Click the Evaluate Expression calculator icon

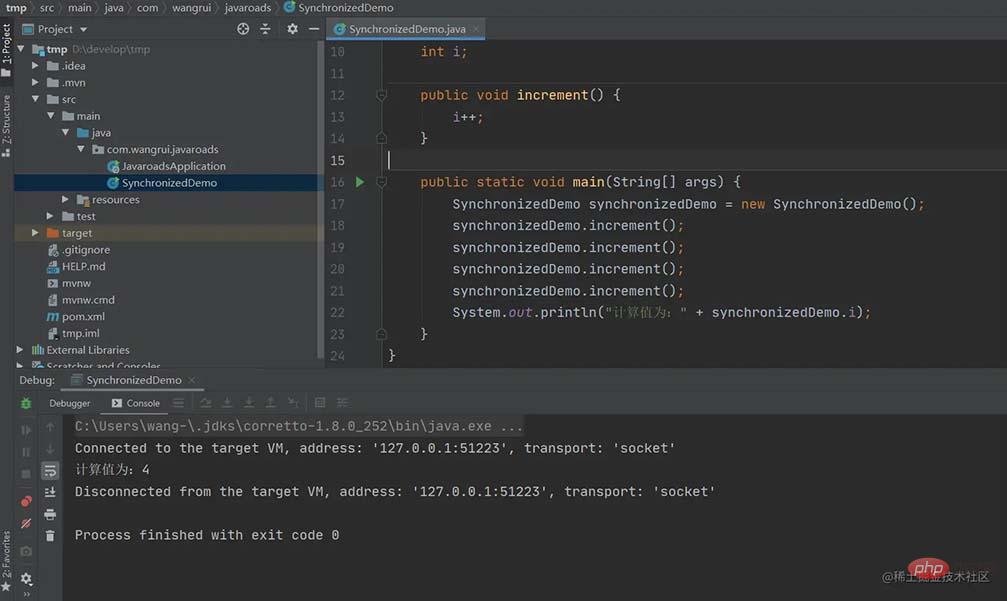[320, 403]
